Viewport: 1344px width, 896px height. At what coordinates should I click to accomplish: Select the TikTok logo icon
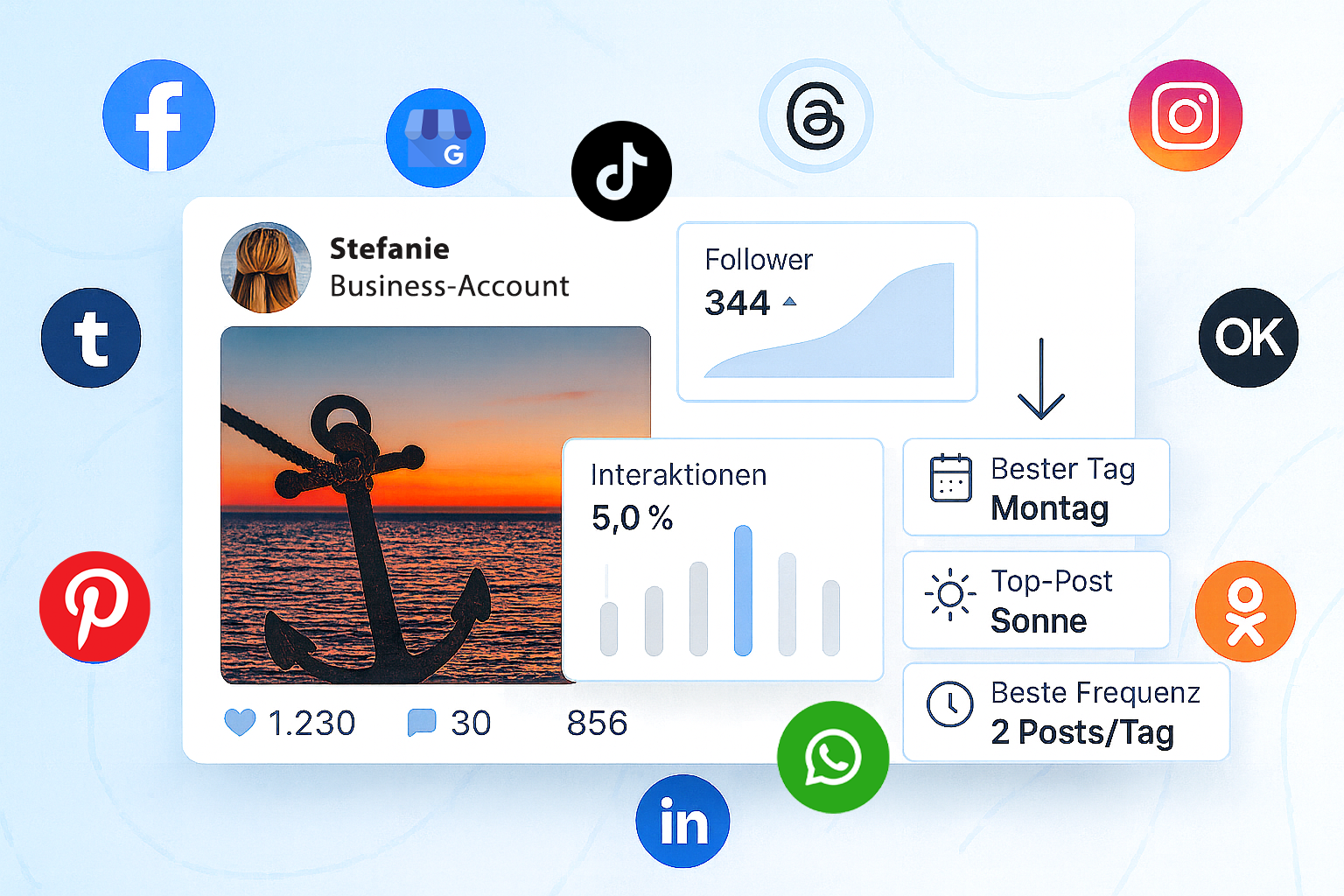621,171
